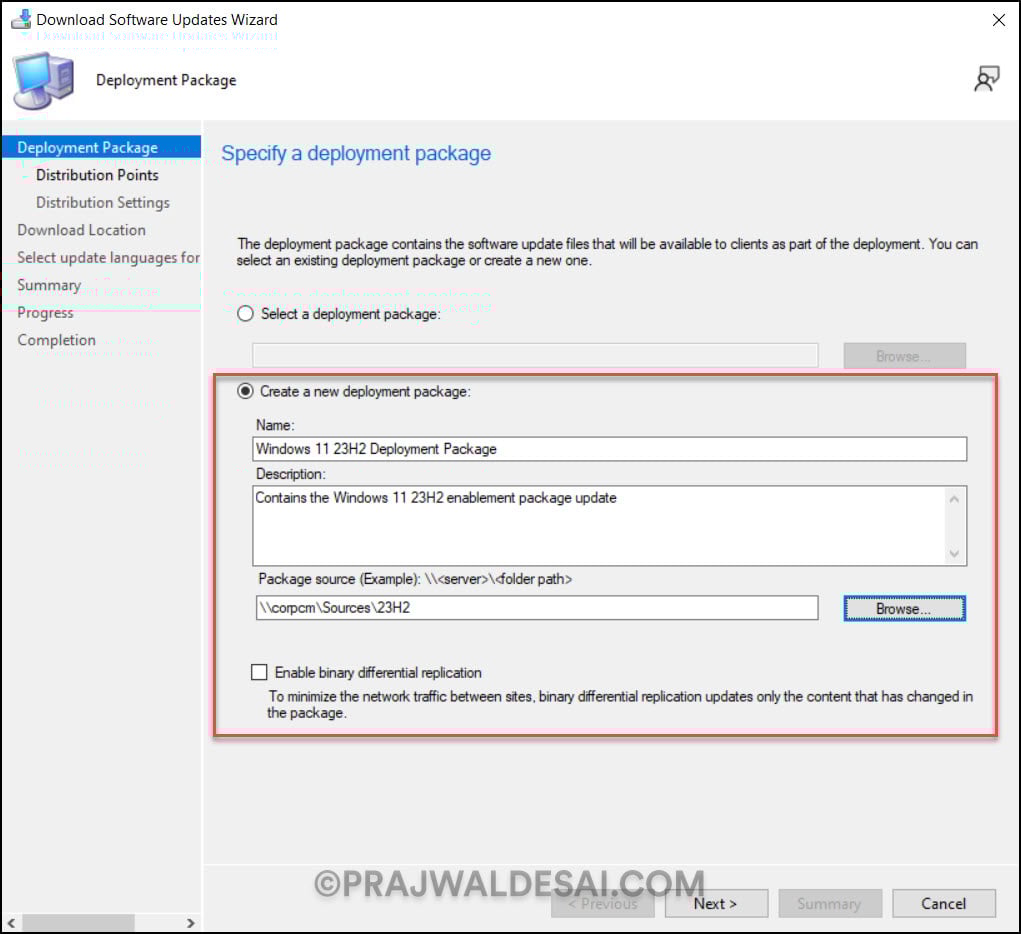Click the Package source path field
Image resolution: width=1021 pixels, height=934 pixels.
tap(537, 608)
